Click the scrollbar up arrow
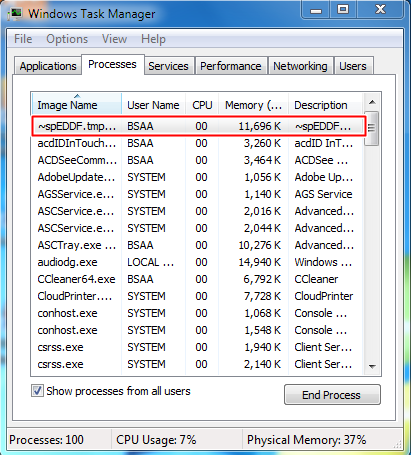The image size is (411, 455). click(x=372, y=102)
